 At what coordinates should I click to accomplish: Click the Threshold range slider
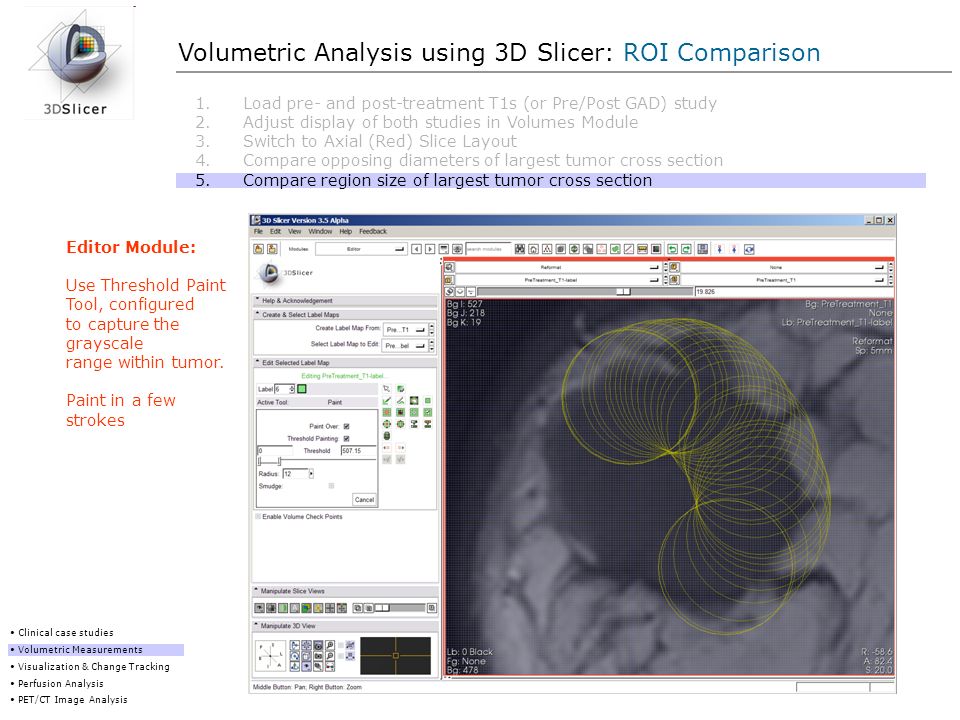tap(317, 460)
